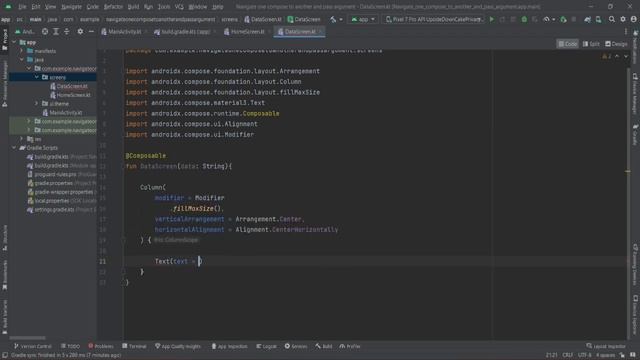The height and width of the screenshot is (360, 640).
Task: Open the Project tool window on left strip
Action: 4,40
